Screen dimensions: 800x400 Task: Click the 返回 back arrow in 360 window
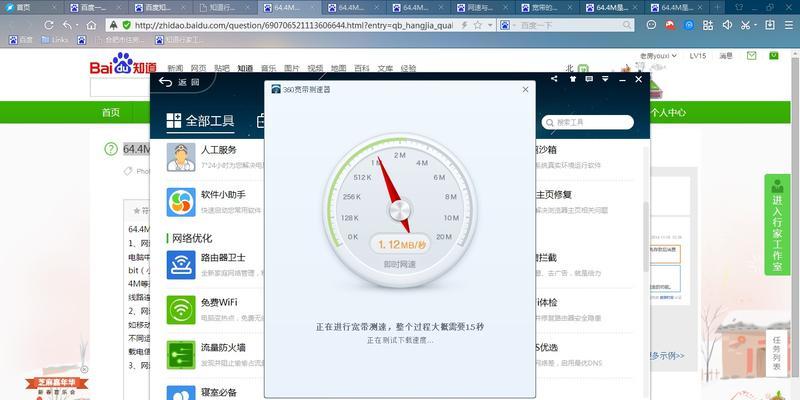pyautogui.click(x=165, y=82)
